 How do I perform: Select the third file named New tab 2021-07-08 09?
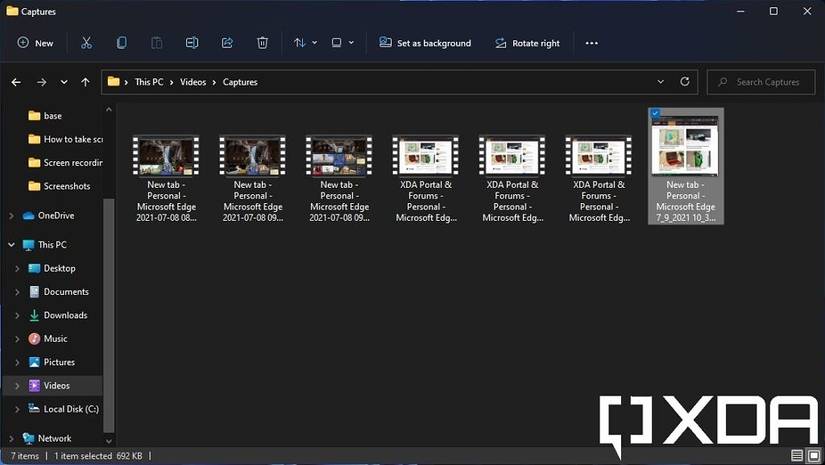tap(339, 179)
